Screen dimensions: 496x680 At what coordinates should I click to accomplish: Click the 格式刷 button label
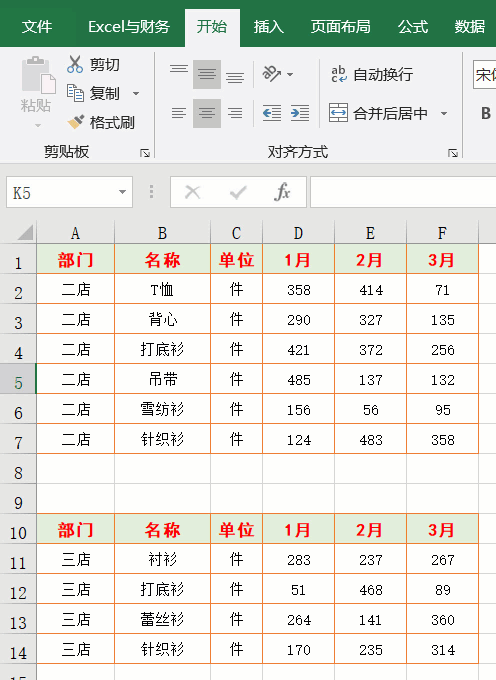(112, 123)
